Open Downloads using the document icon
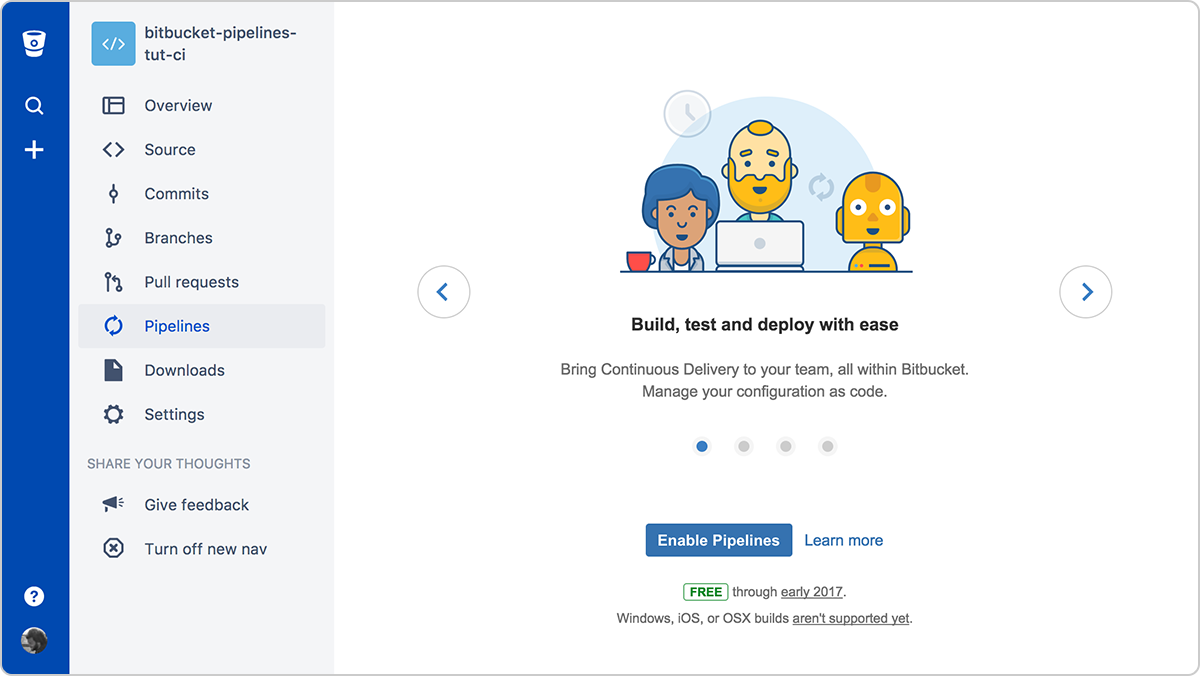The width and height of the screenshot is (1200, 676). click(113, 369)
